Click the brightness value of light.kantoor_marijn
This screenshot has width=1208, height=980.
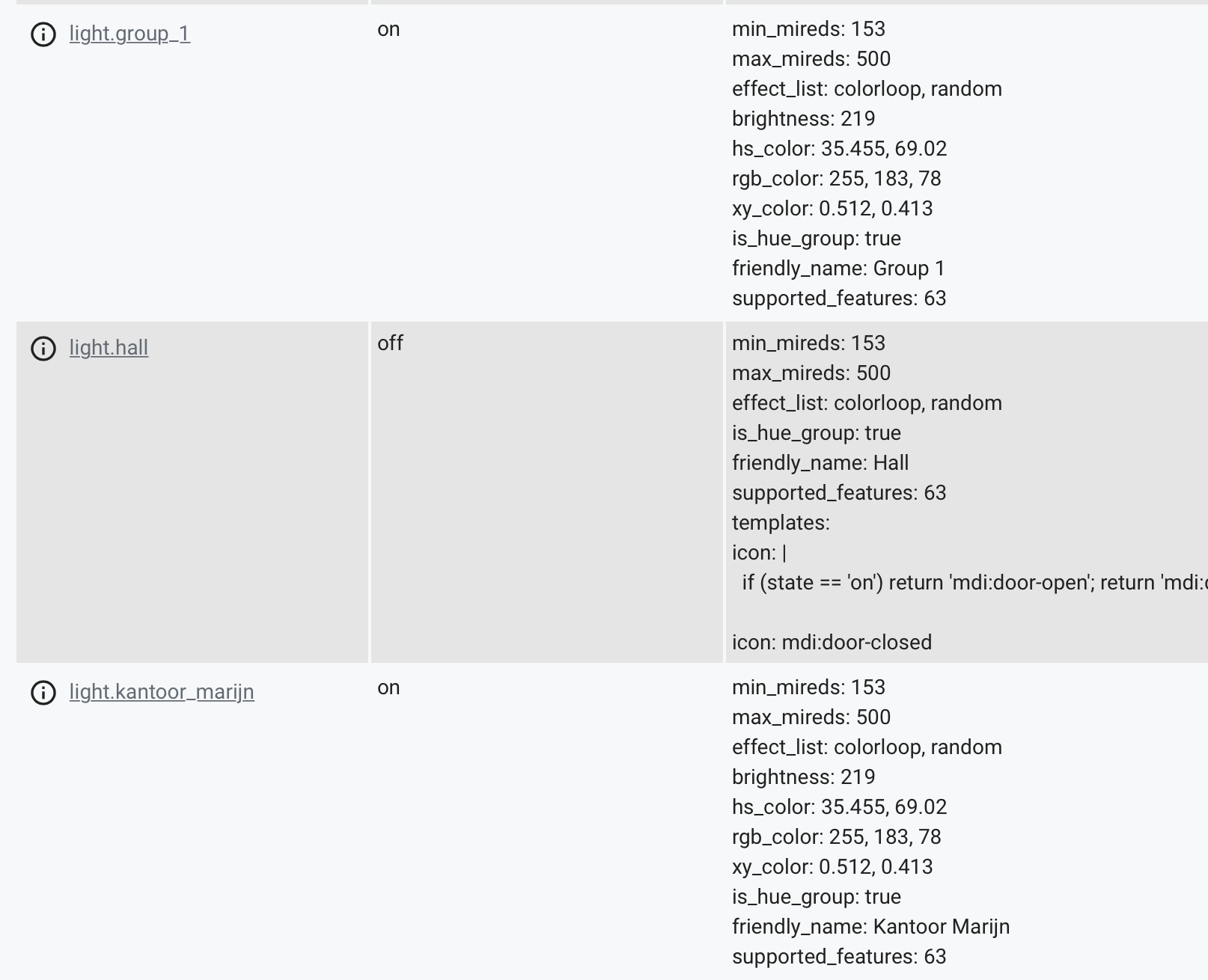click(x=803, y=777)
